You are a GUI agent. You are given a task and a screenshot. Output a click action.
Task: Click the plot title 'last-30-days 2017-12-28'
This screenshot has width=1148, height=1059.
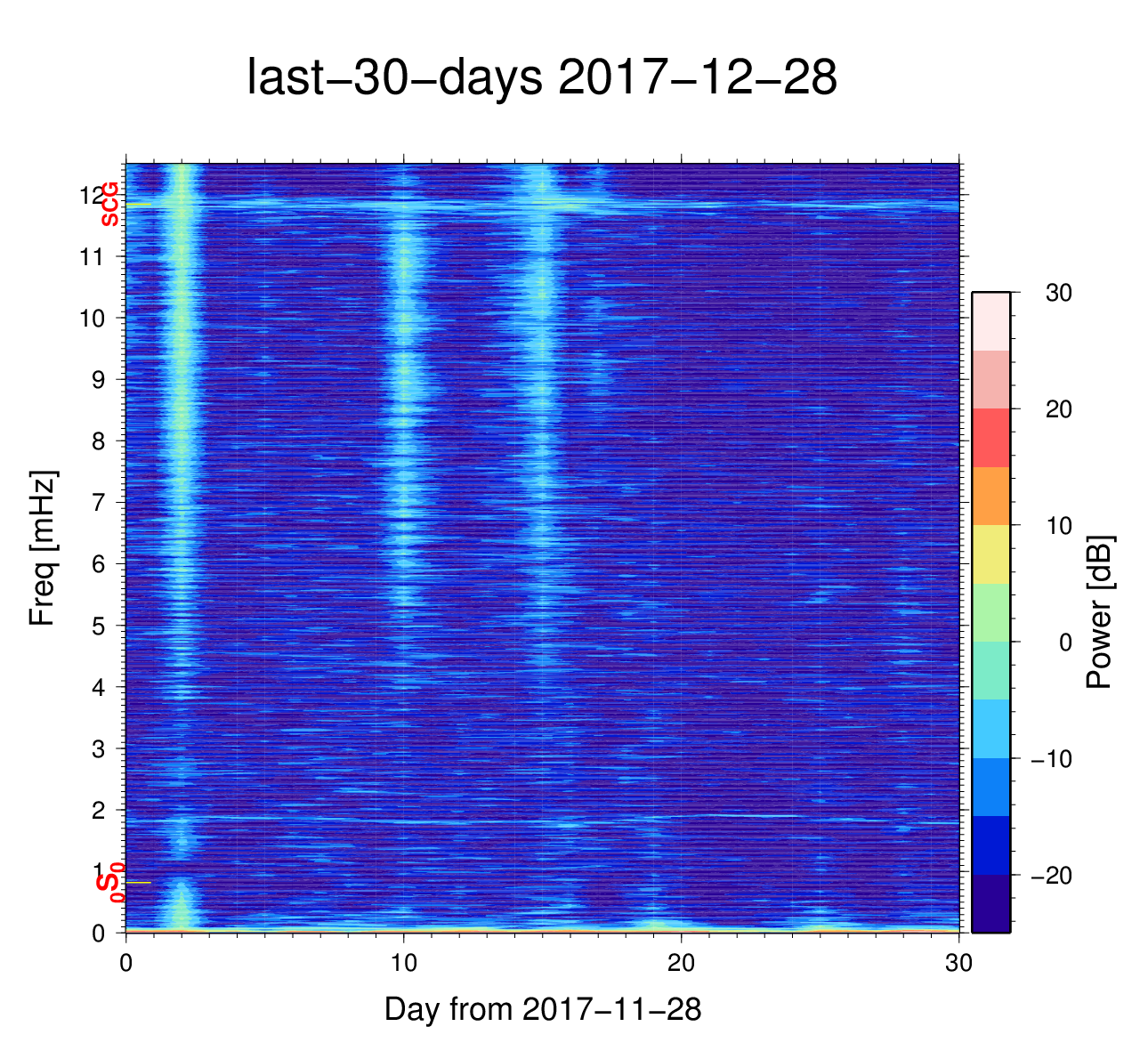pos(541,78)
